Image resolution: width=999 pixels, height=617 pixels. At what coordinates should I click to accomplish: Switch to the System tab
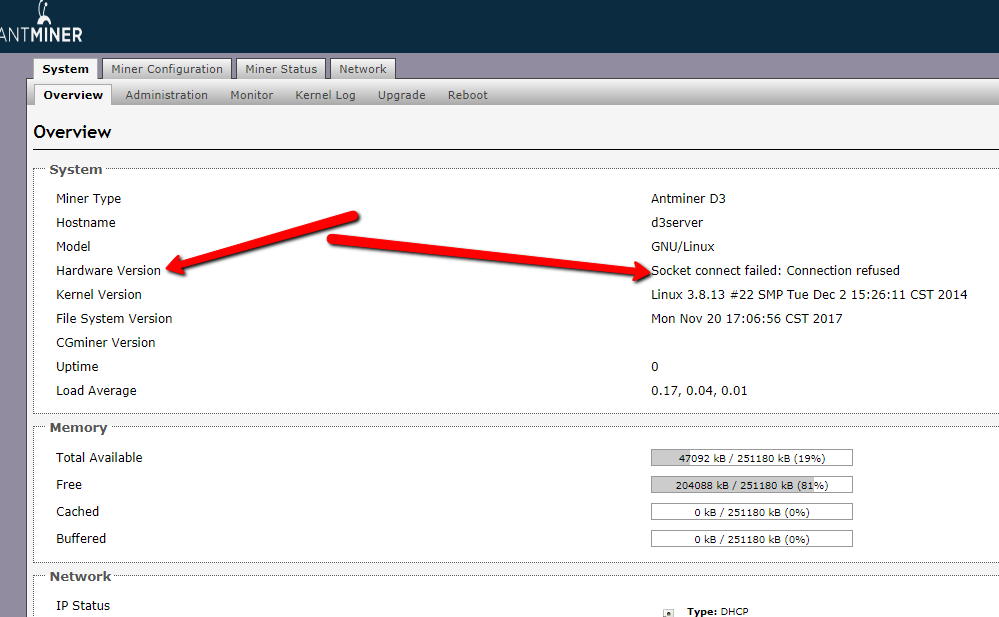tap(65, 69)
